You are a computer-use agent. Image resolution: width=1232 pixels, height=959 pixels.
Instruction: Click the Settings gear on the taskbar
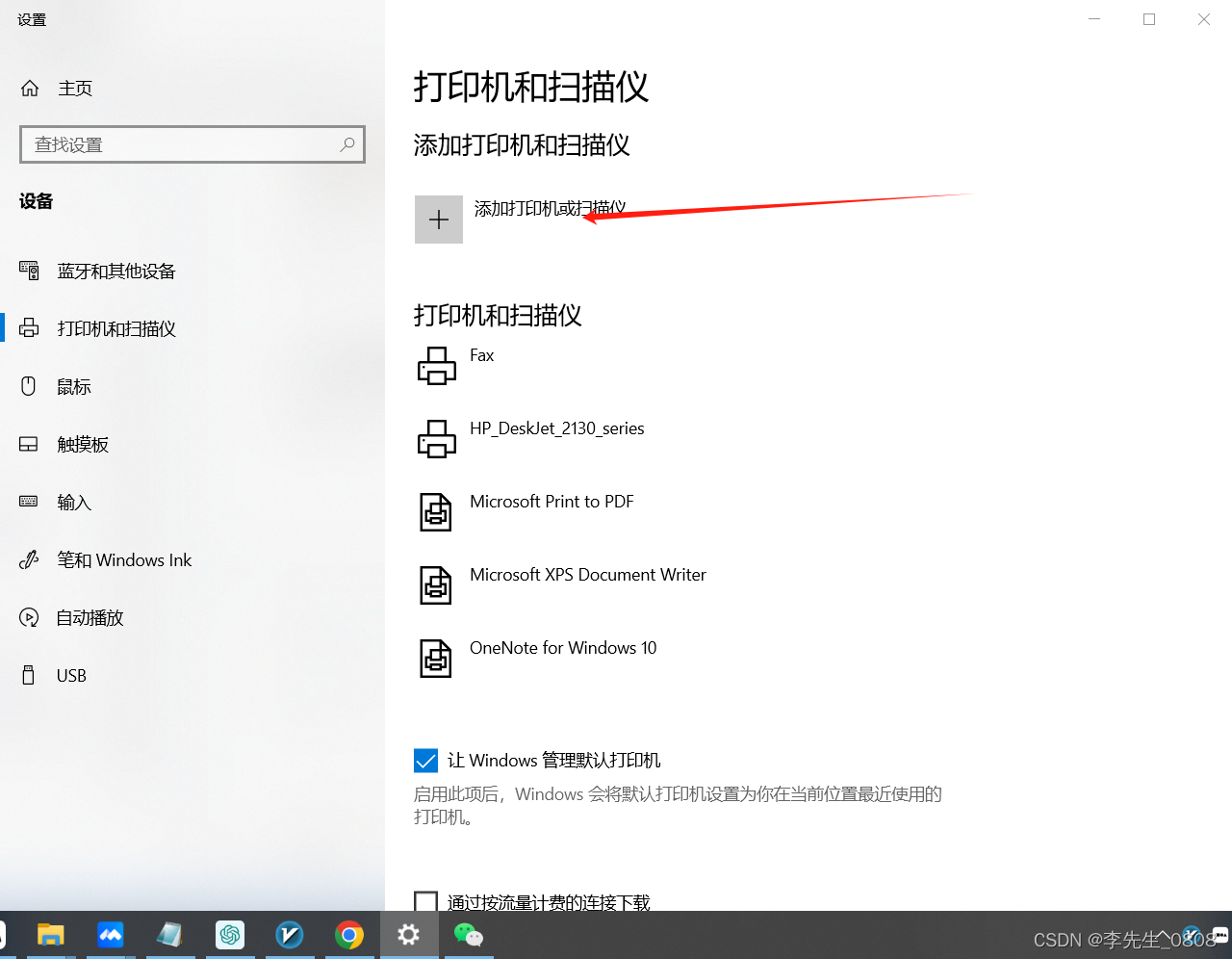pos(409,935)
